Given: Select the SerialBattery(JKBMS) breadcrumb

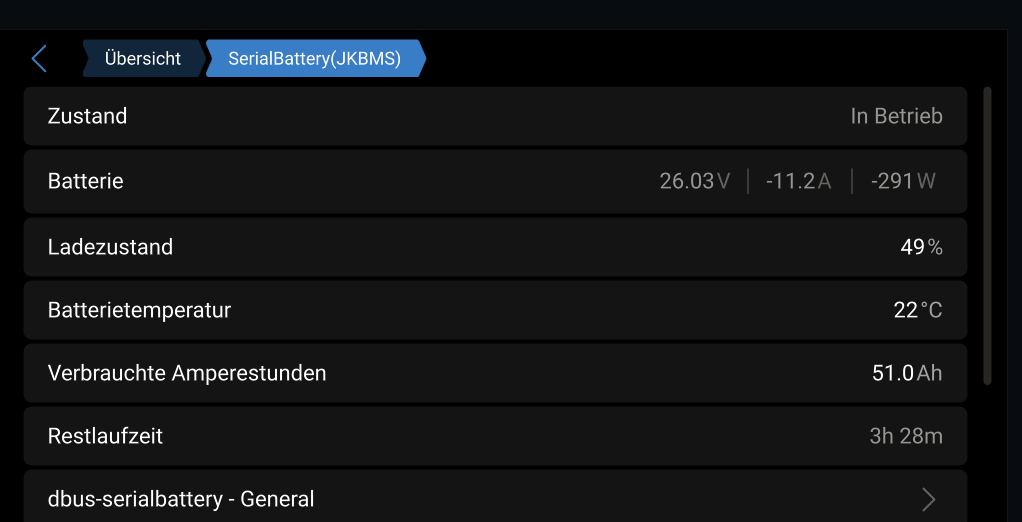Looking at the screenshot, I should click(x=314, y=59).
